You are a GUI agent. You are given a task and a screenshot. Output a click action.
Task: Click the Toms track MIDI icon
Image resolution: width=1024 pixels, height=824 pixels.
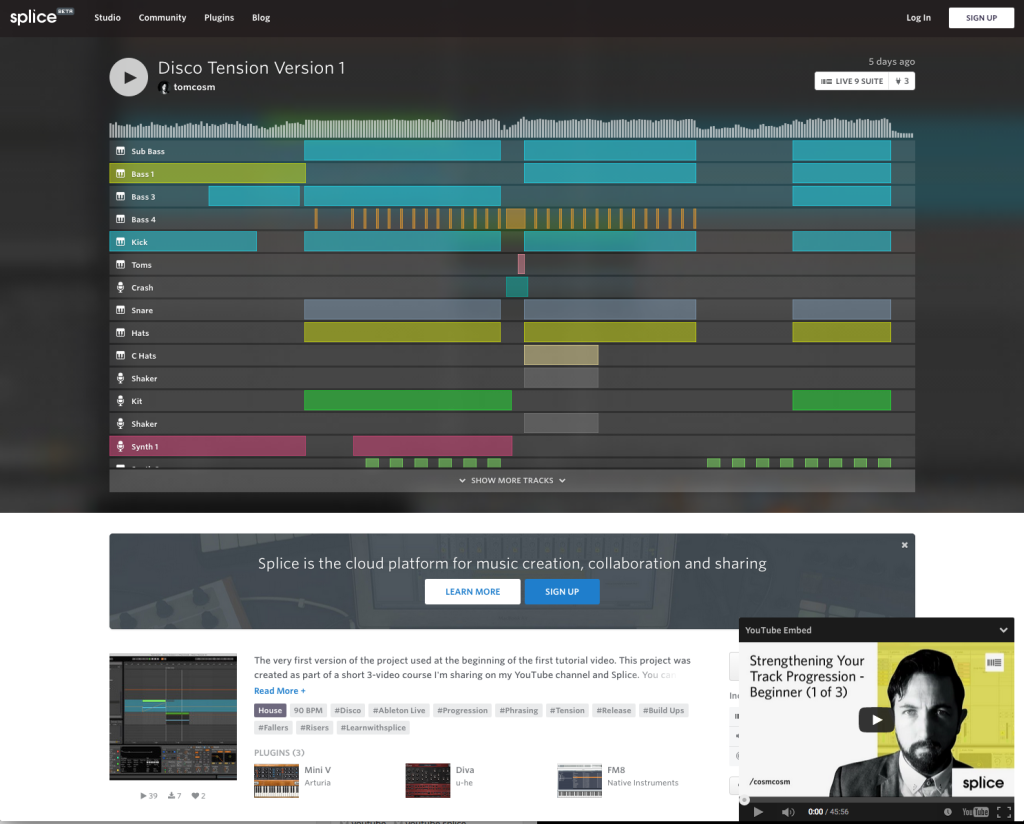pos(120,264)
